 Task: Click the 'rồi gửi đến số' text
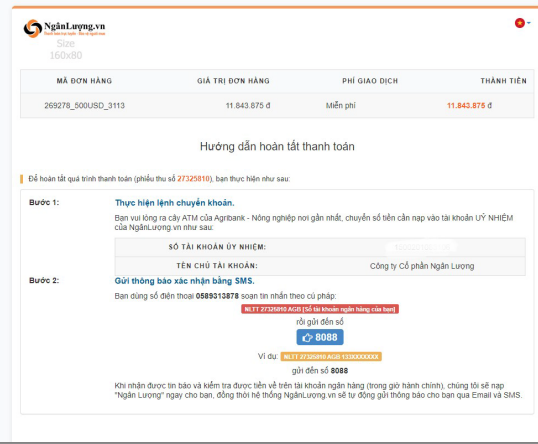pos(320,322)
